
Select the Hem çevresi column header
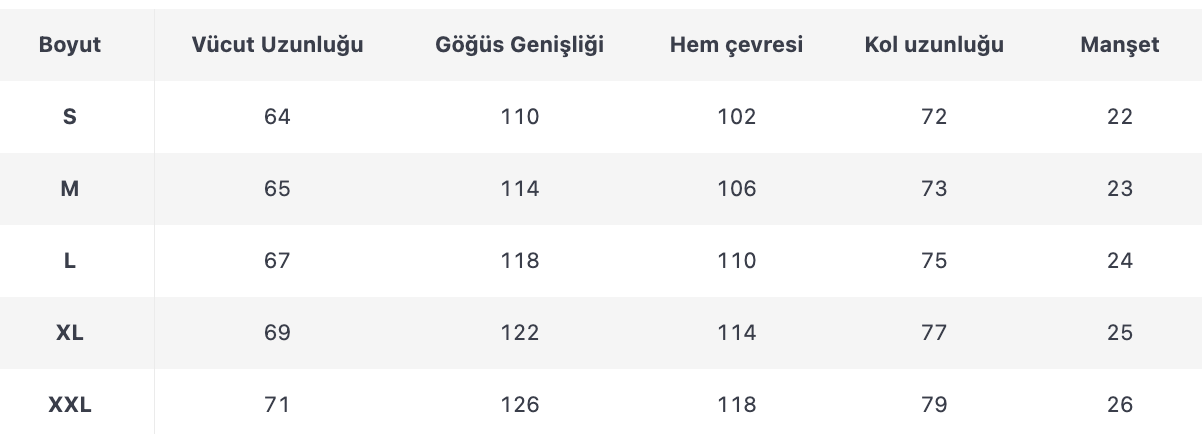pyautogui.click(x=737, y=45)
